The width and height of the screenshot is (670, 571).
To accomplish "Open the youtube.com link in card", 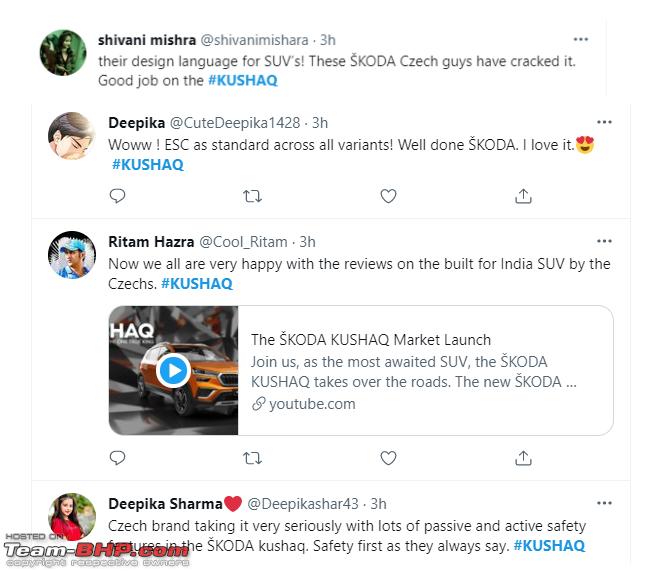I will [303, 404].
